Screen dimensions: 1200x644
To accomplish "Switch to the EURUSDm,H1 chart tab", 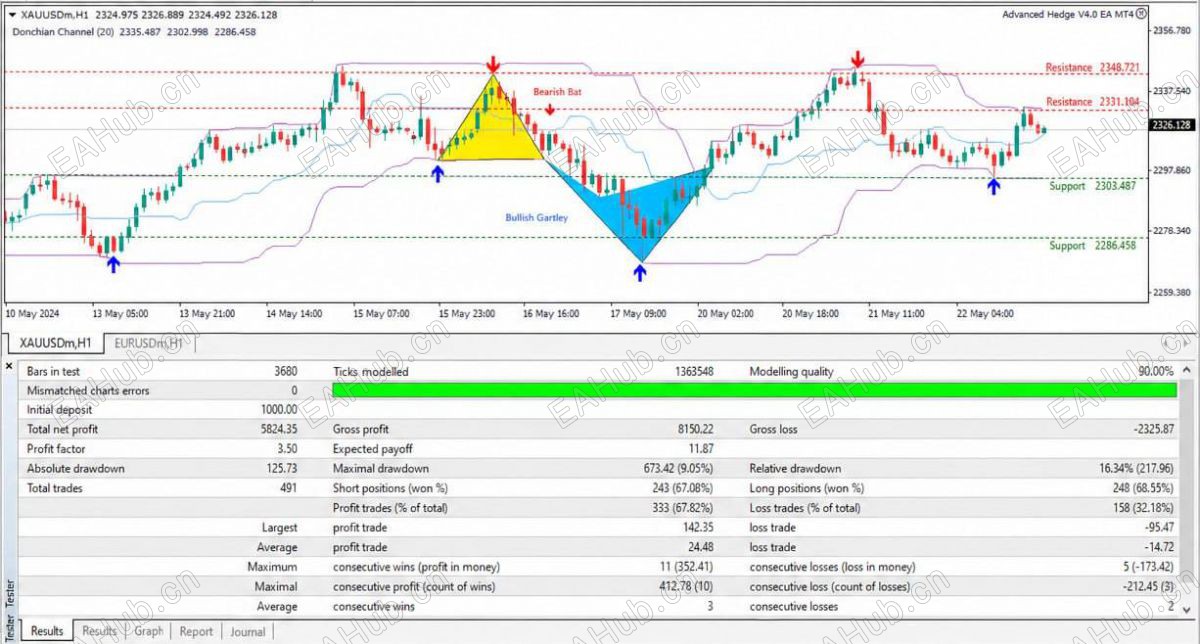I will tap(148, 342).
